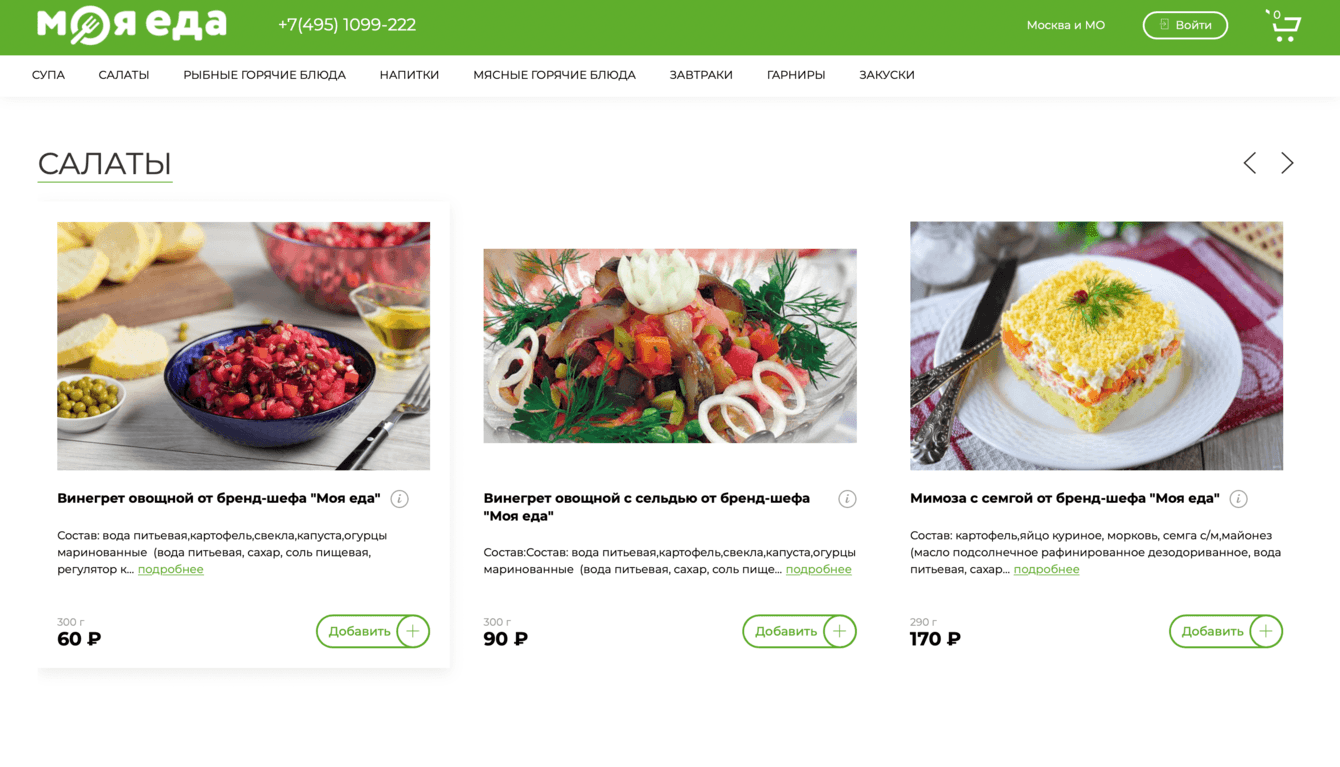Open the Напитки menu category
Viewport: 1340px width, 767px height.
[409, 75]
